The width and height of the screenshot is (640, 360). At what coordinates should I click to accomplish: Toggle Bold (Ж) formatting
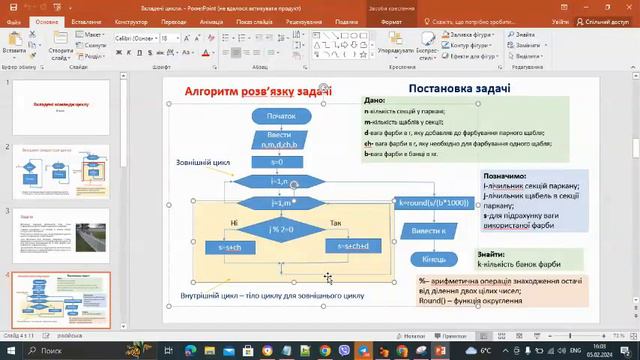click(119, 53)
